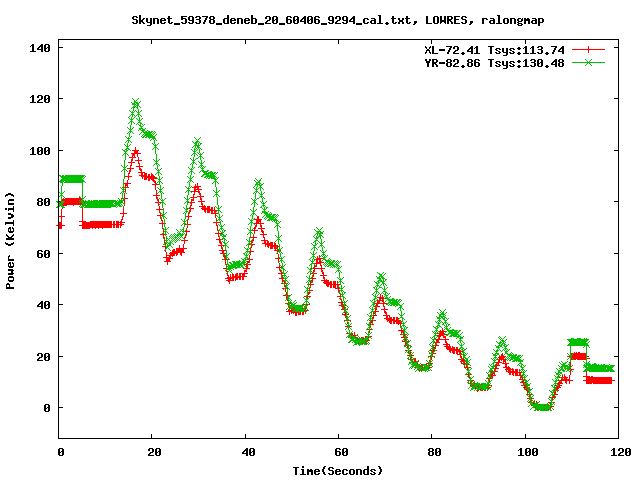Click the highest red peak near 100 Kelvin
This screenshot has height=480, width=640.
[136, 152]
